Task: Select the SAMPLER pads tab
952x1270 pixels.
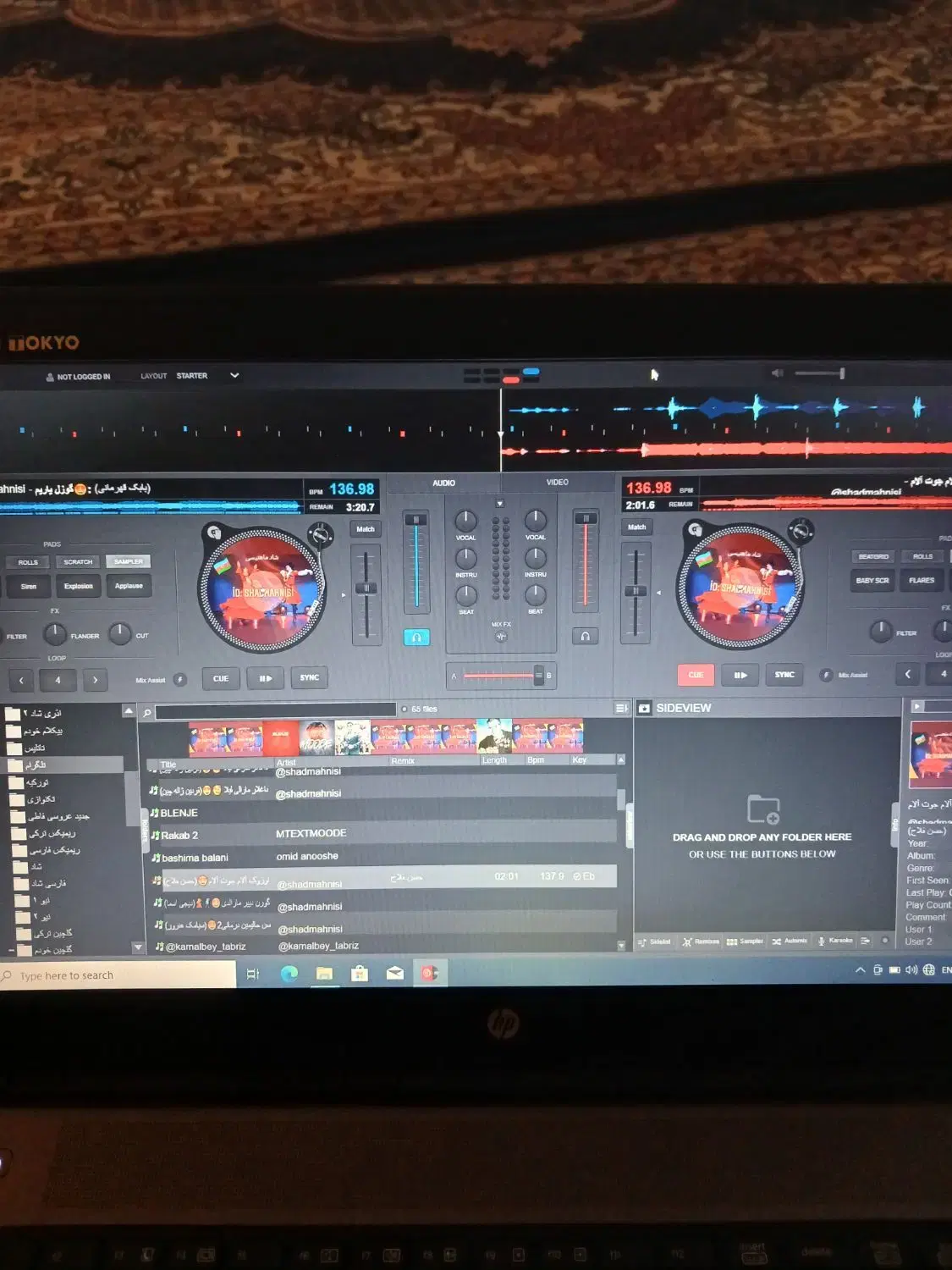Action: coord(128,561)
